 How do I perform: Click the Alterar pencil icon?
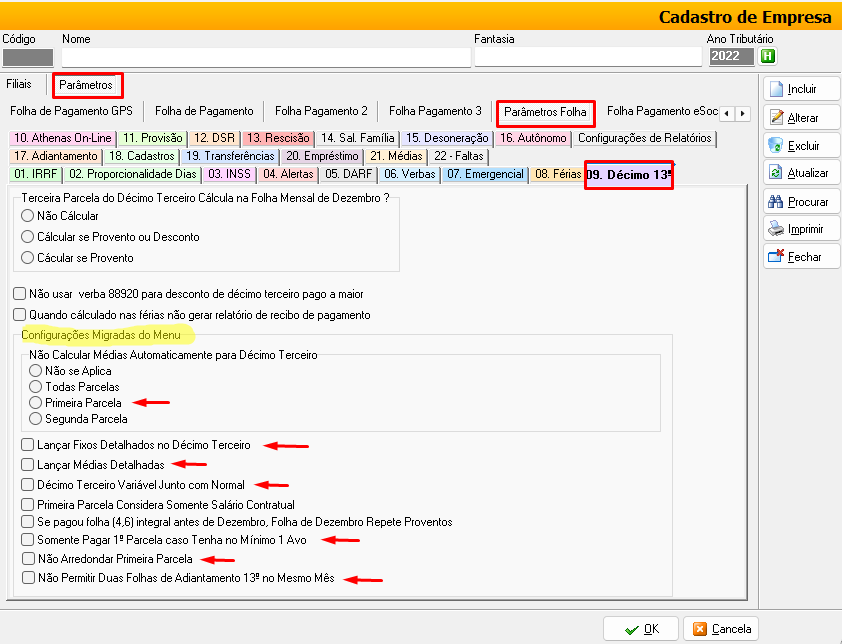(777, 117)
